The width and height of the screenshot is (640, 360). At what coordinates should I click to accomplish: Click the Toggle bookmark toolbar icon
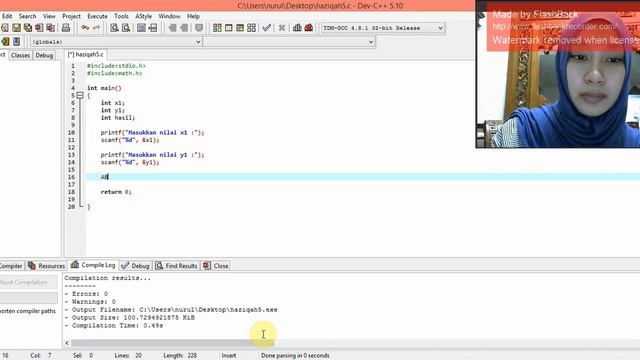coord(16,42)
